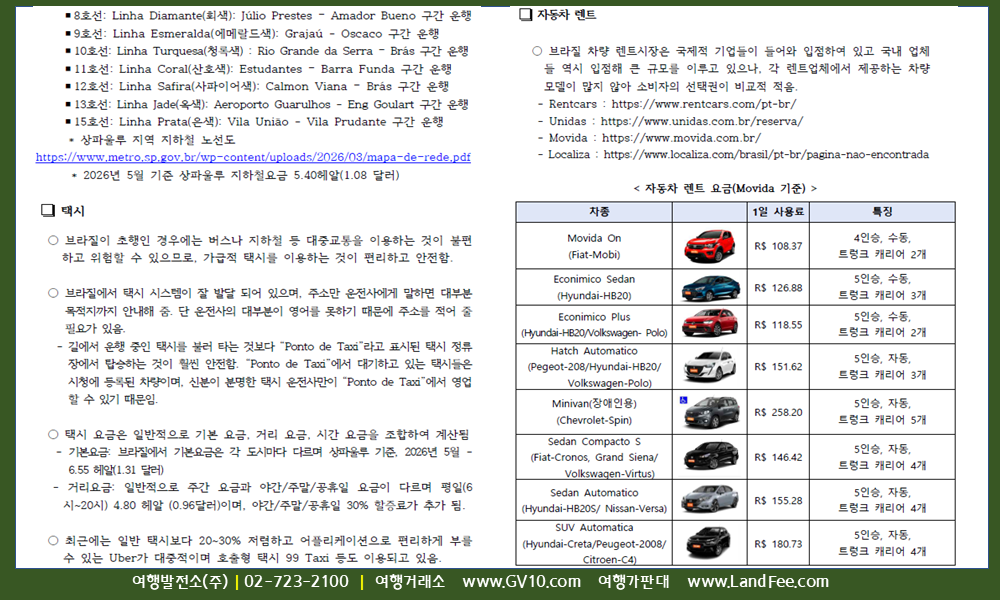Click the Sedan Compacto S model cell

tap(594, 457)
